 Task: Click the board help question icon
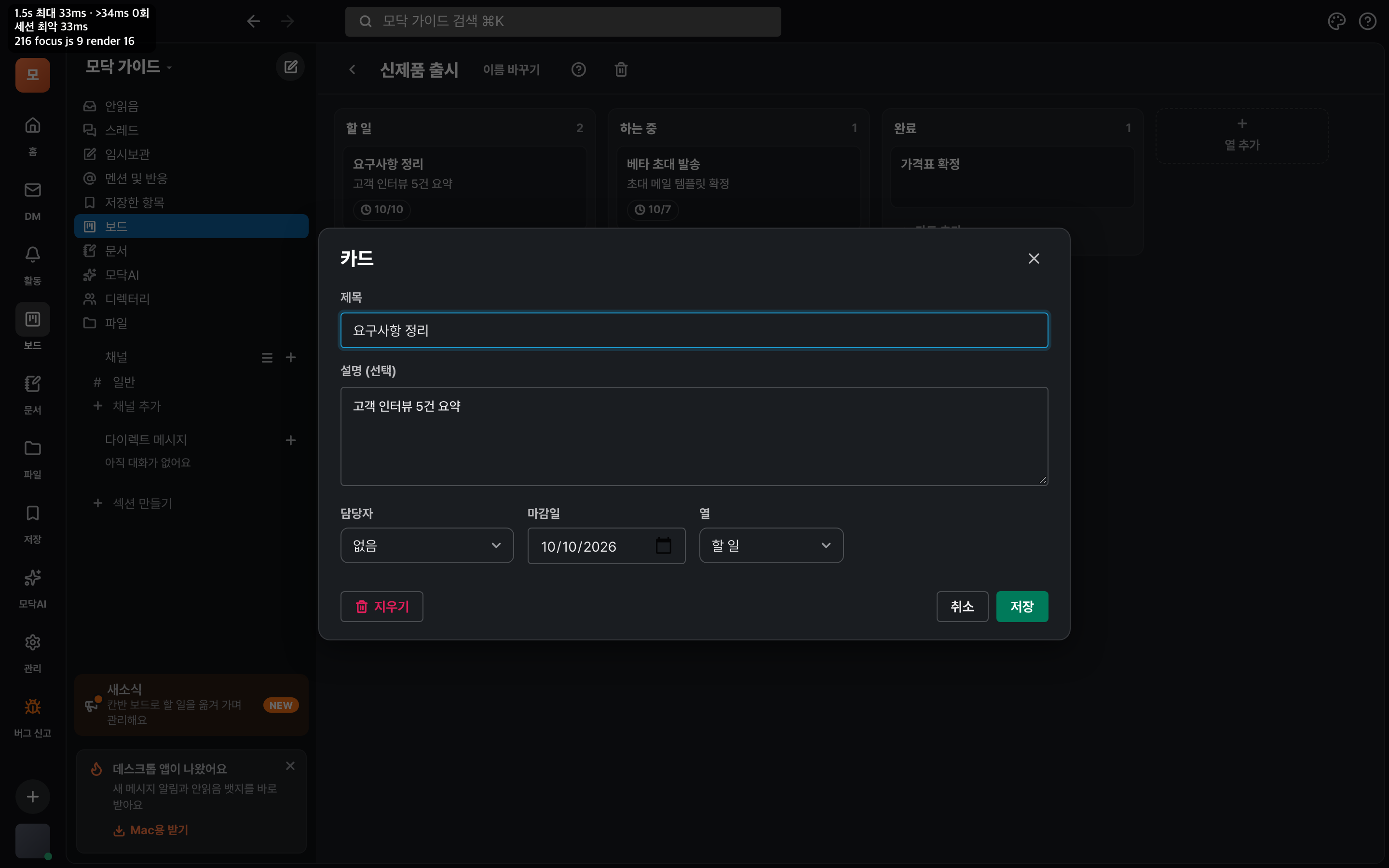(x=579, y=69)
